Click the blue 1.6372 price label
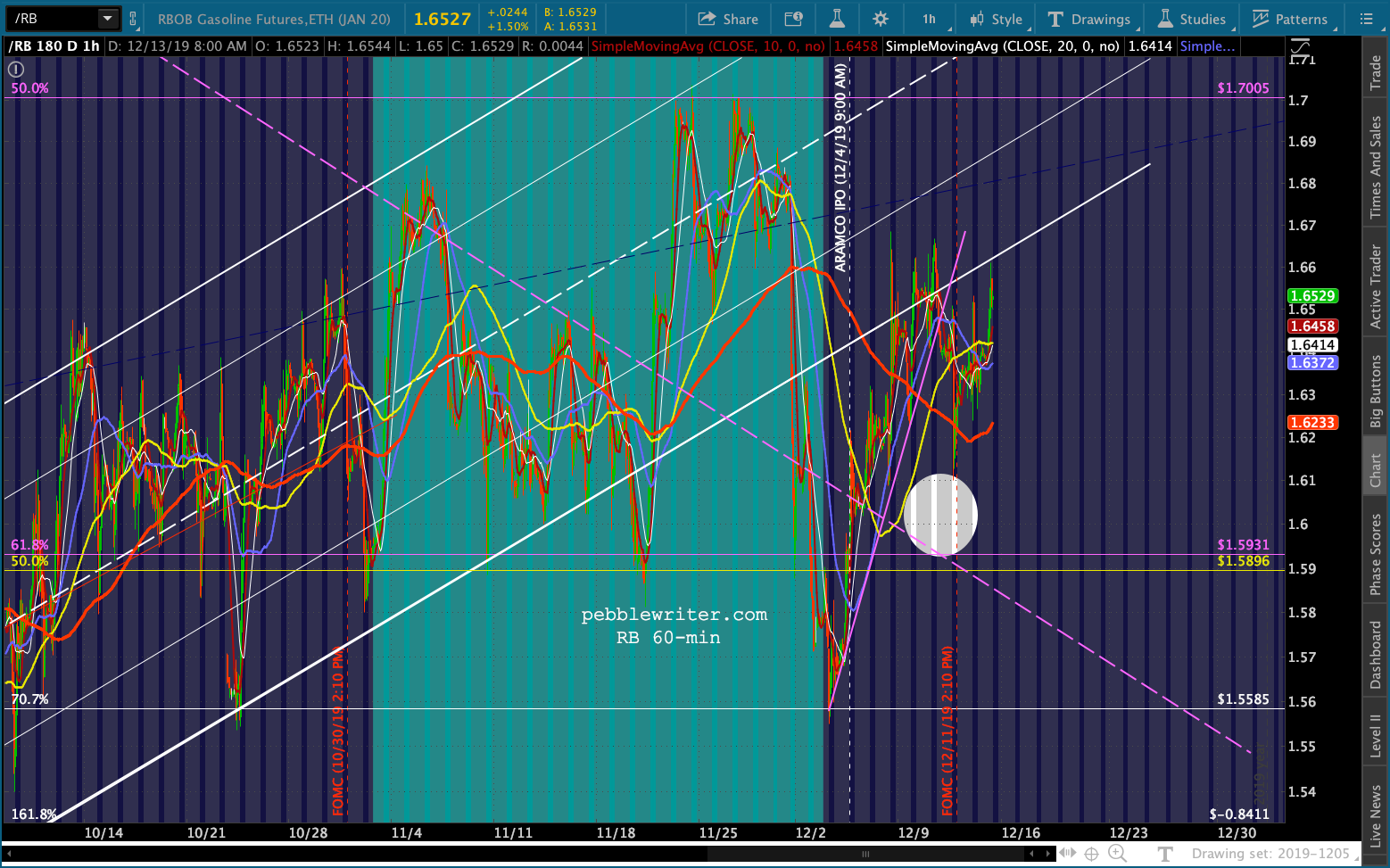Image resolution: width=1390 pixels, height=868 pixels. pos(1312,363)
